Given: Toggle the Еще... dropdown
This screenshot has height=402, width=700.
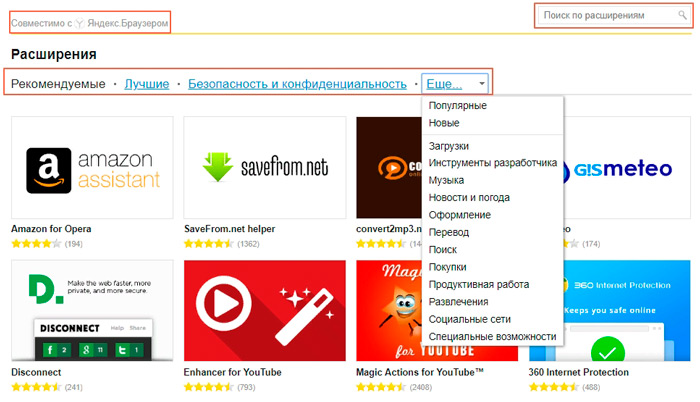Looking at the screenshot, I should (x=455, y=84).
